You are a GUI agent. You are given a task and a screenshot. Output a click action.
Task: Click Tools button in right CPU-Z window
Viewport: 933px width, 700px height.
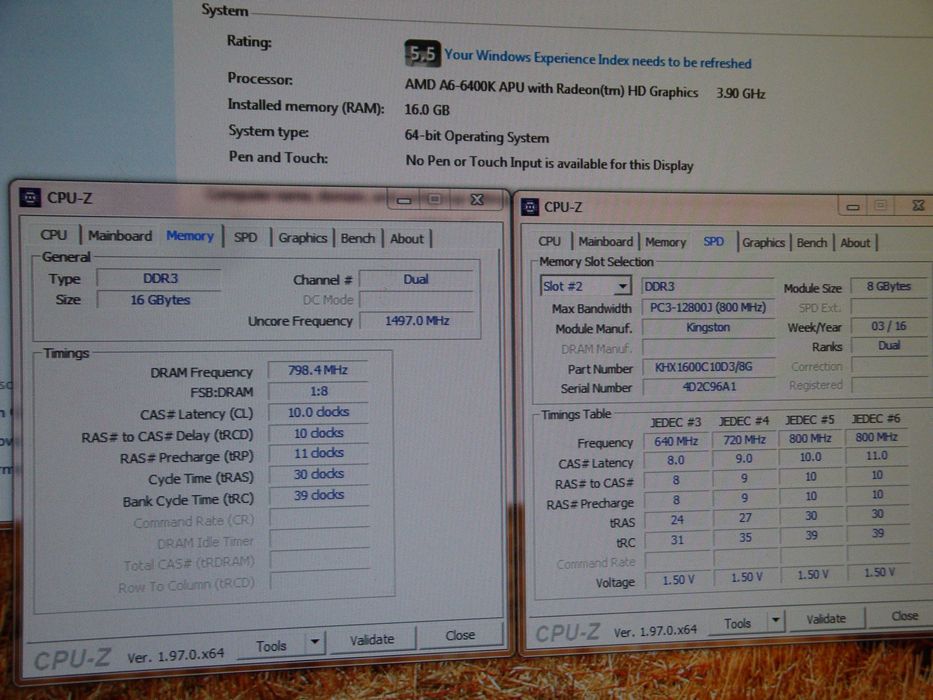coord(738,623)
